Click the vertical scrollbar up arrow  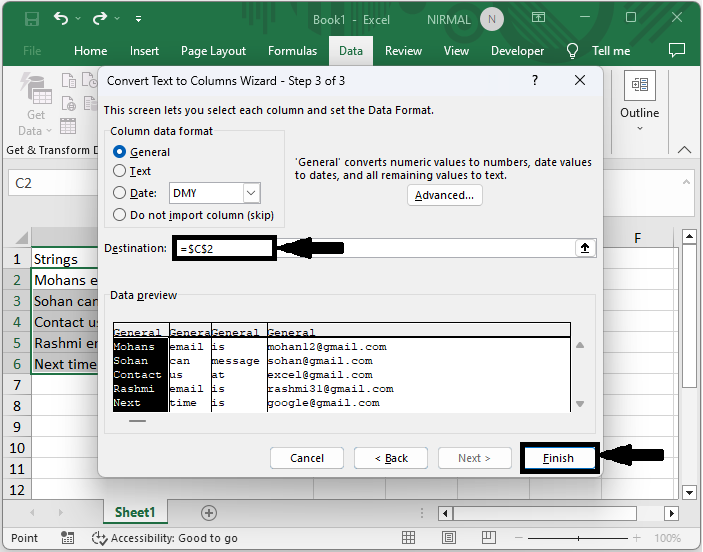(689, 236)
